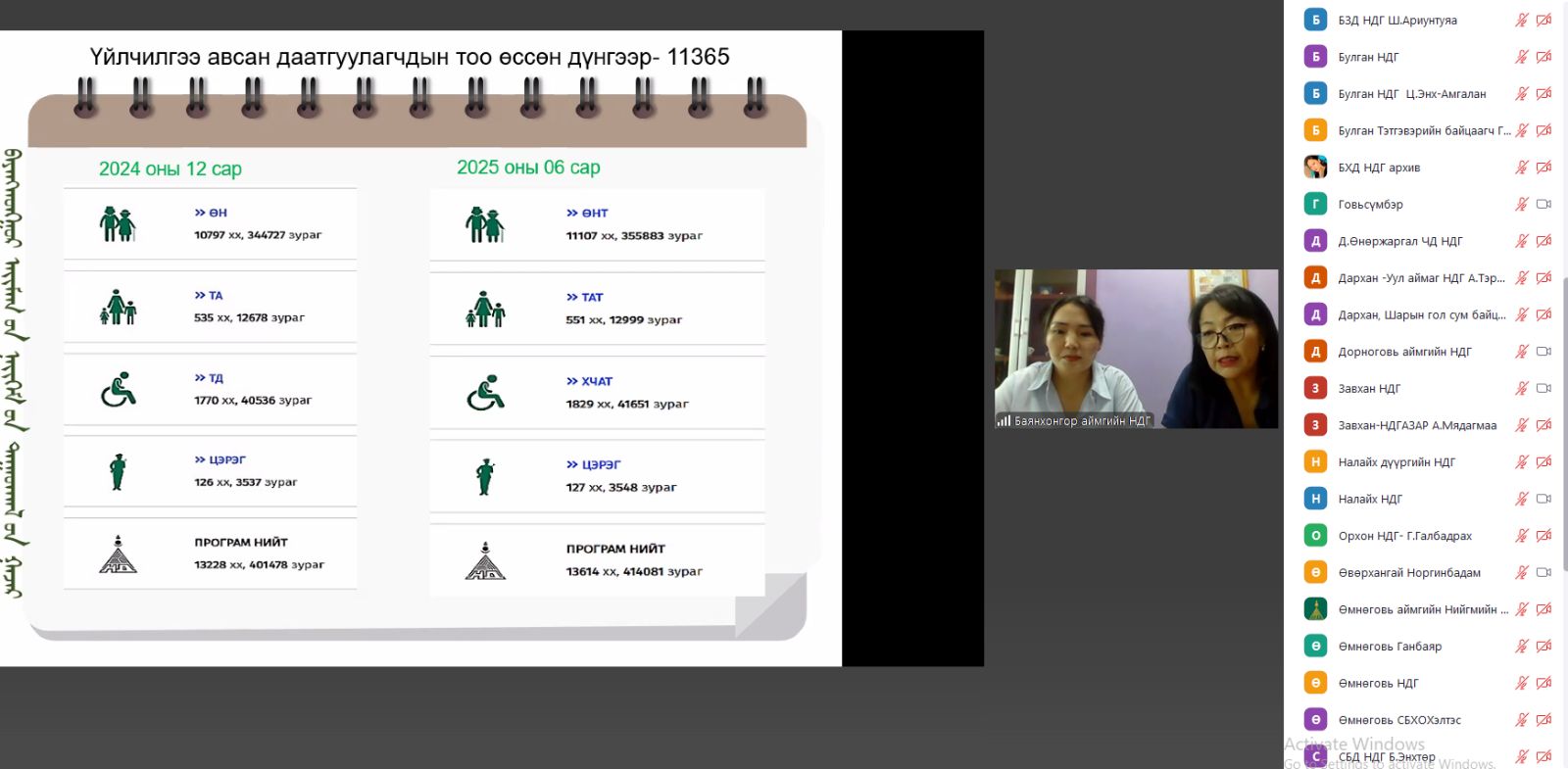Click muted mic icon for Орхон НДГ- Г.Галбадрах
This screenshot has height=769, width=1568.
(1521, 536)
